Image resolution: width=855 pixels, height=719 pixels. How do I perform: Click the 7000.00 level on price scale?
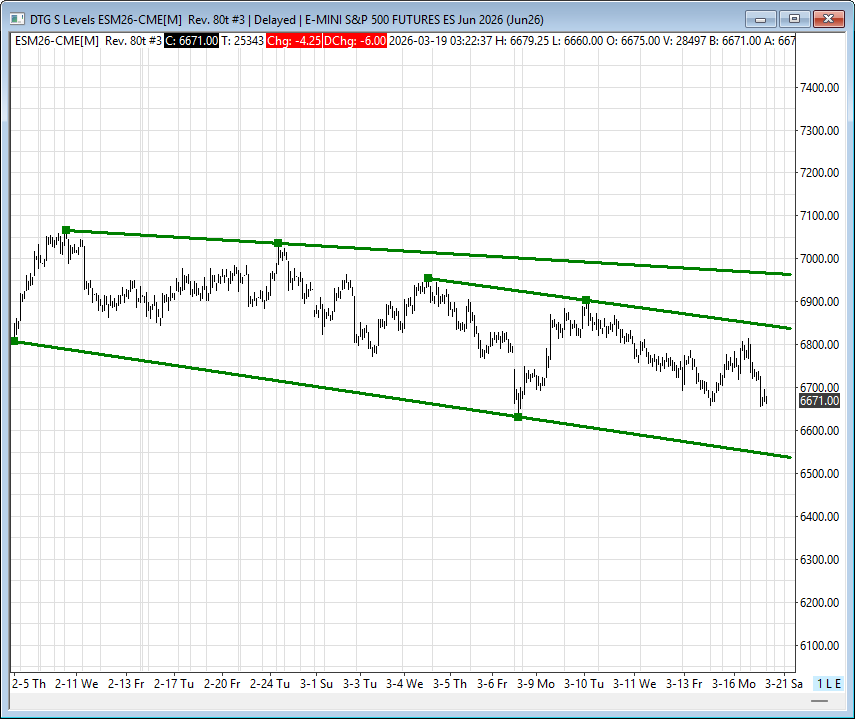tap(818, 259)
